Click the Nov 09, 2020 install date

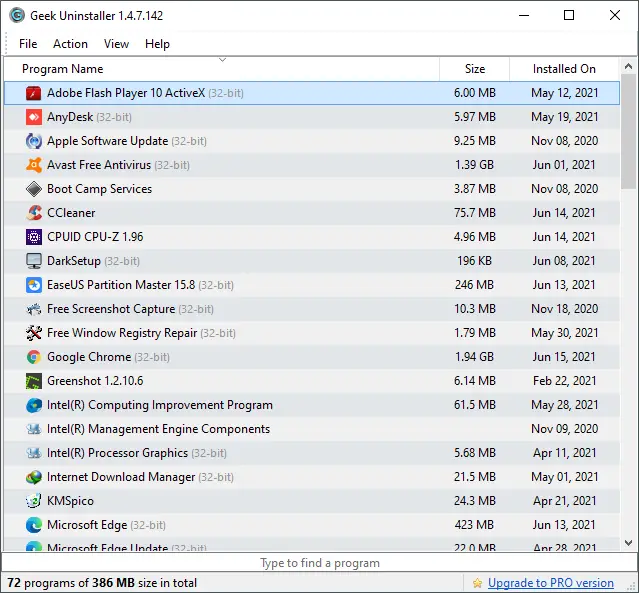[564, 429]
